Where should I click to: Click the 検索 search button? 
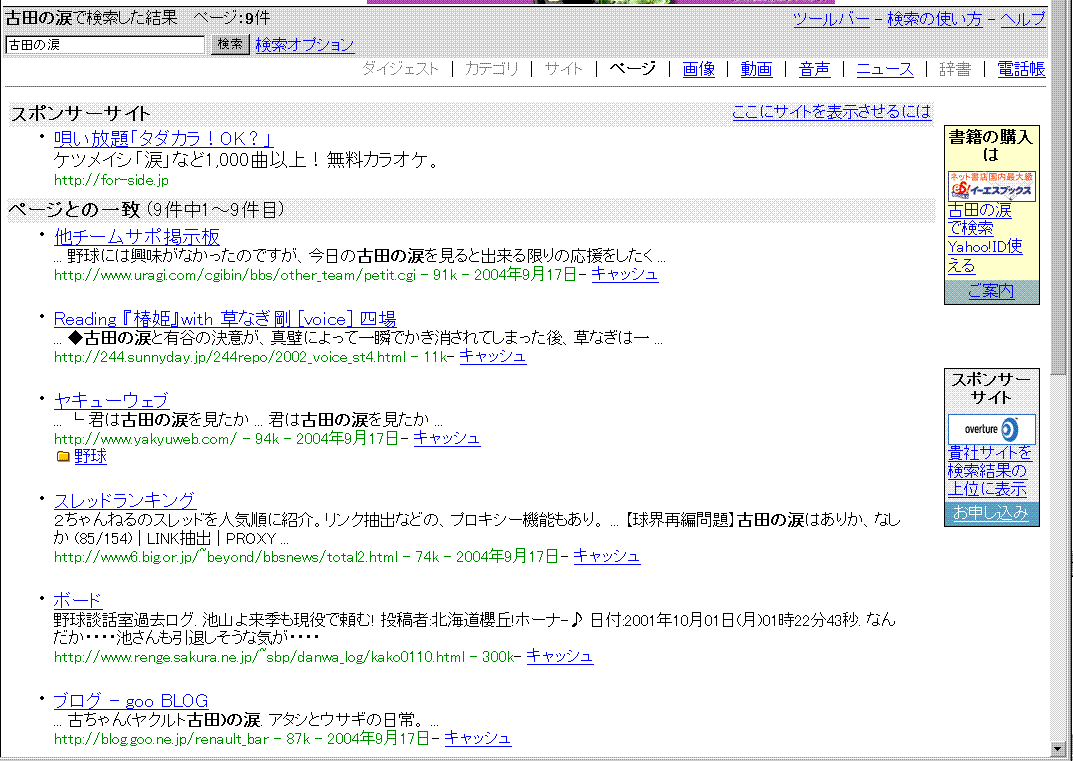click(230, 44)
